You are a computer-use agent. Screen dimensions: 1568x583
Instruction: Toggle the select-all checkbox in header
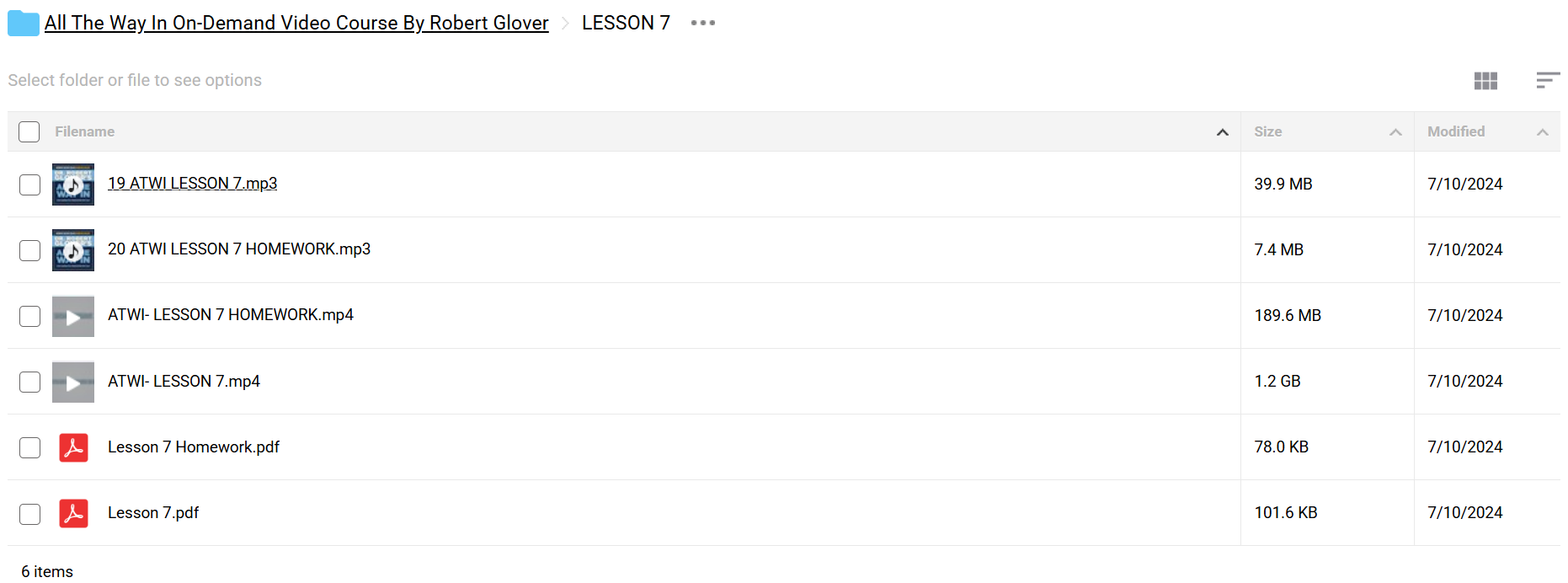[29, 131]
